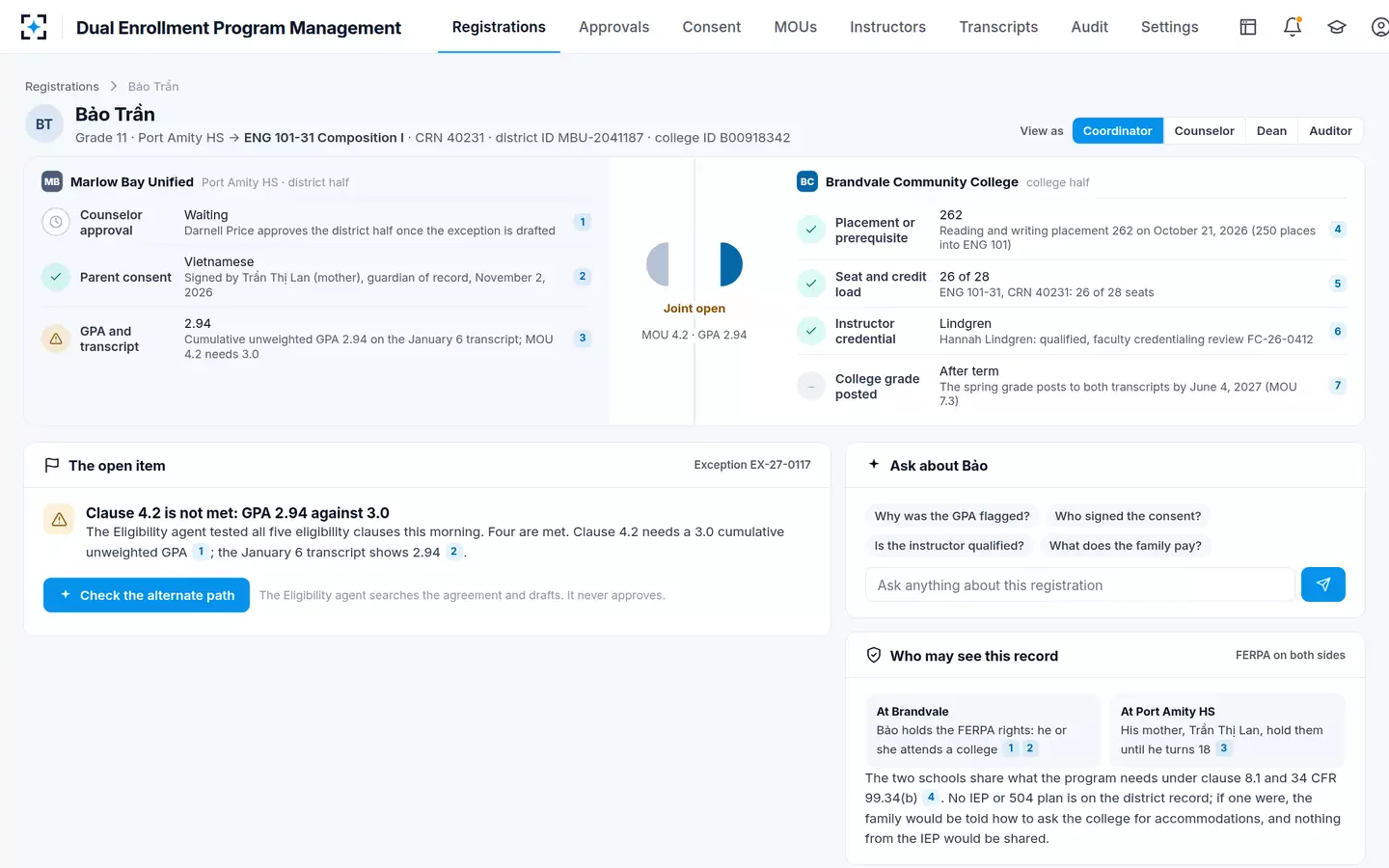Pick 'What does the family pay?' suggestion
This screenshot has width=1389, height=868.
pos(1126,546)
